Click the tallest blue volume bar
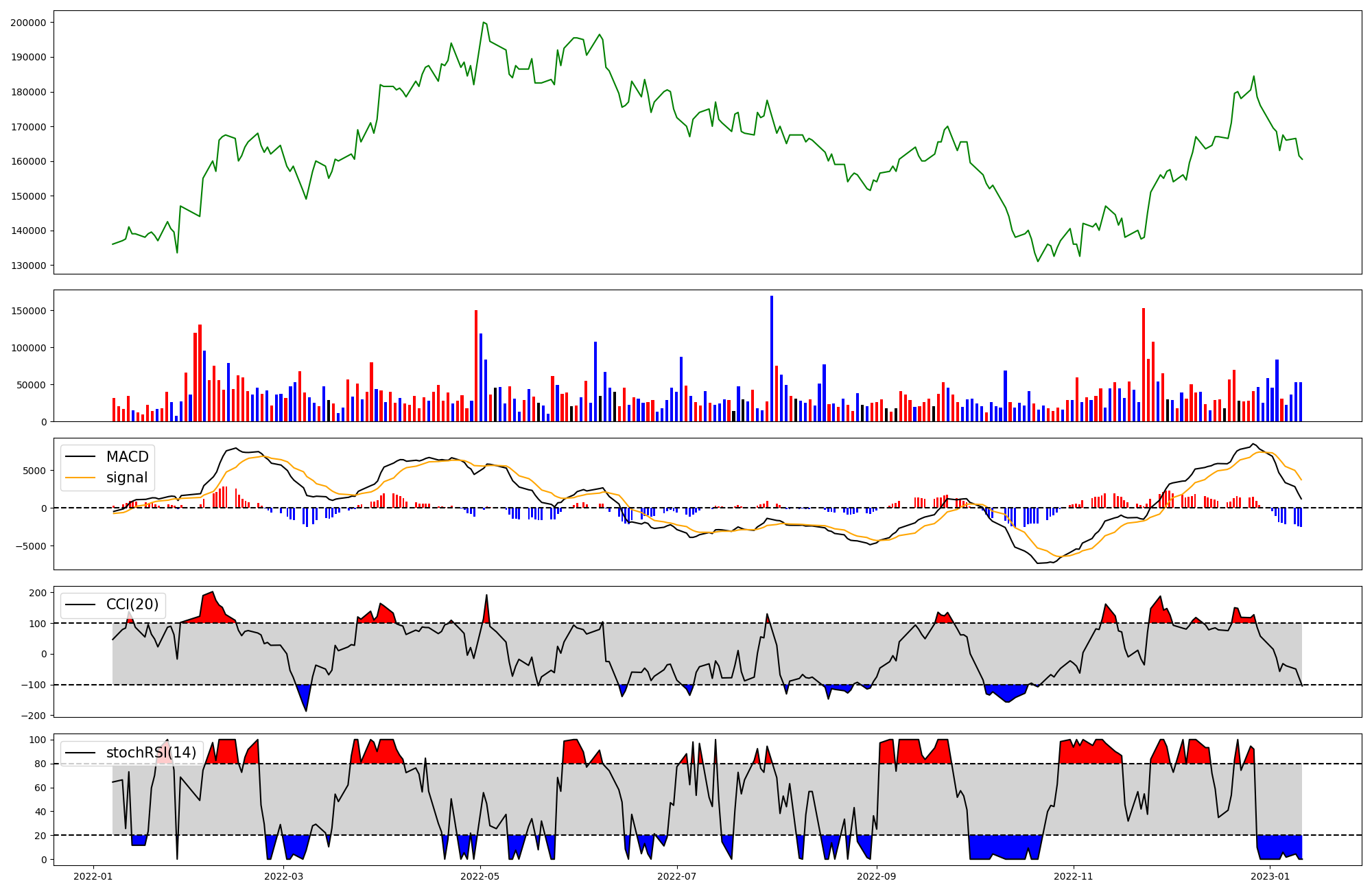 tap(772, 357)
